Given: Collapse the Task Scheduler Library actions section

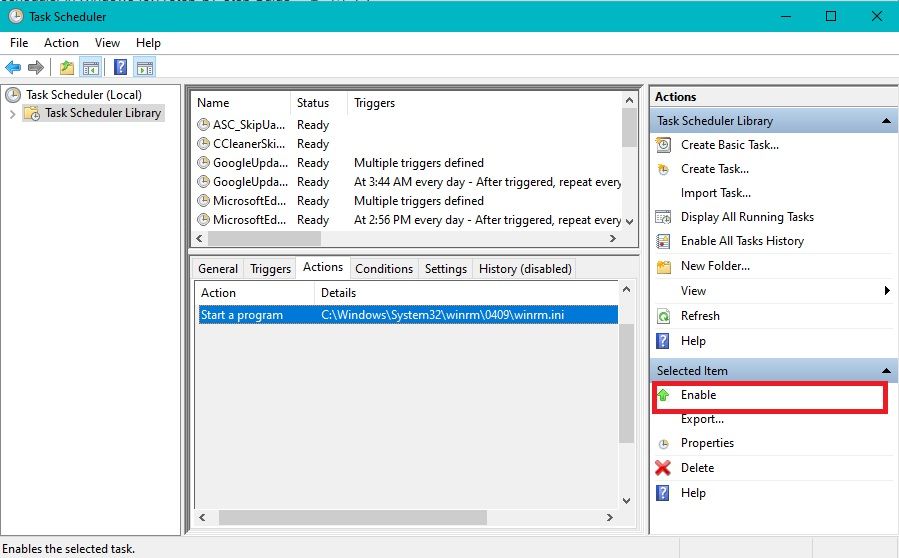Looking at the screenshot, I should (885, 121).
